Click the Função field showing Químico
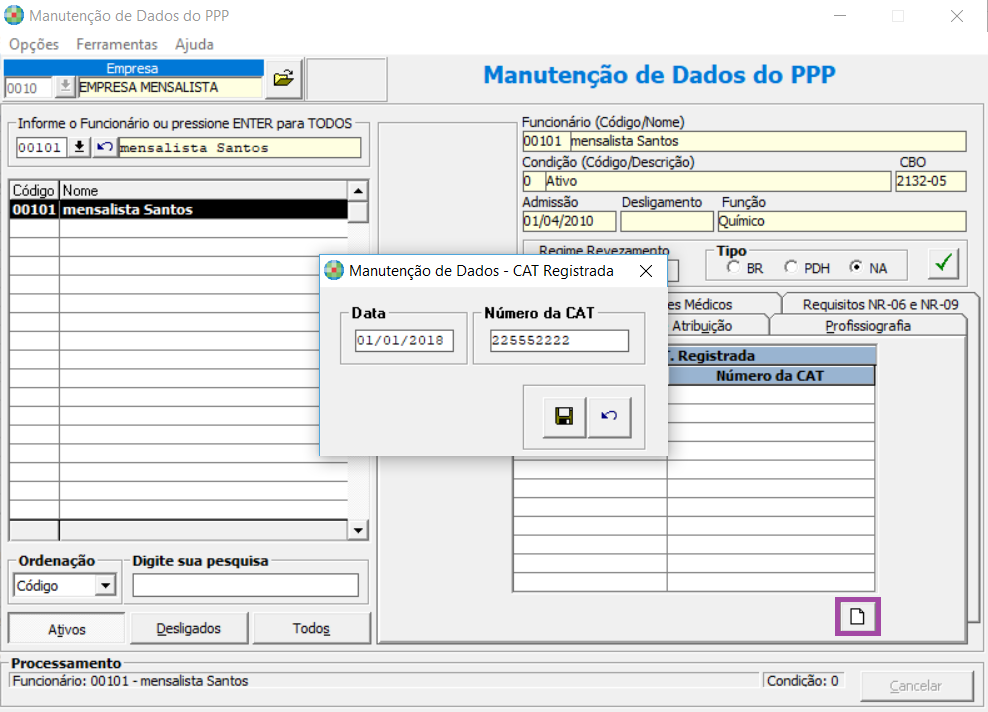Screen dimensions: 988x712 coord(841,221)
